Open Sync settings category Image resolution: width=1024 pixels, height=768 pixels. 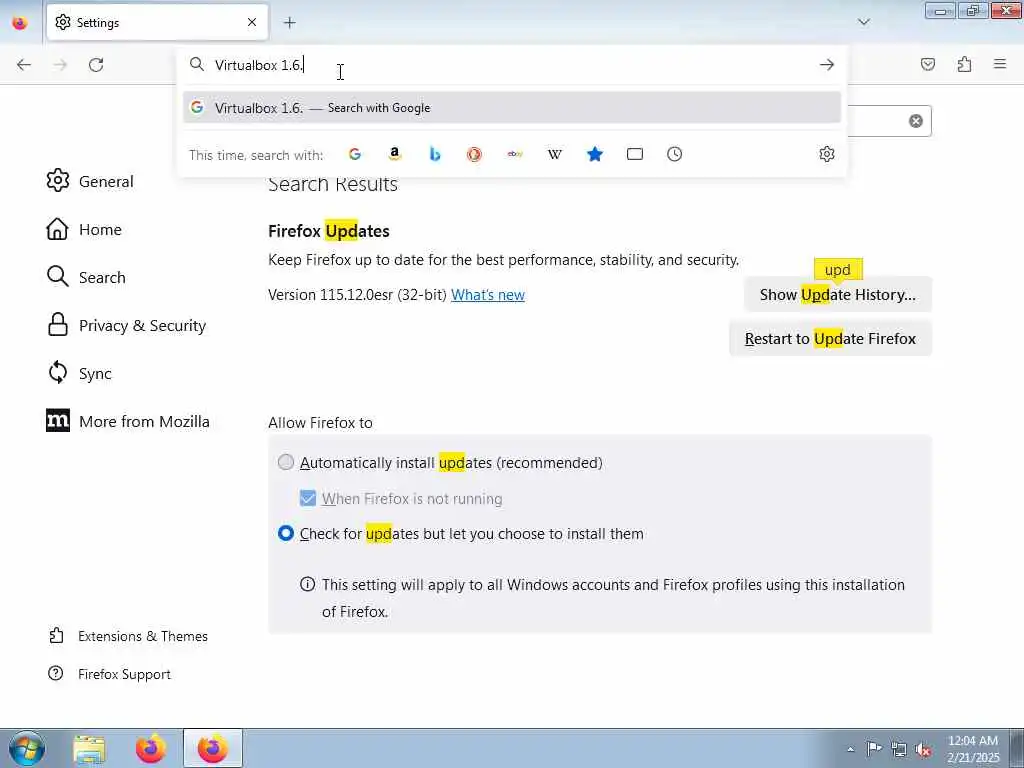point(79,373)
